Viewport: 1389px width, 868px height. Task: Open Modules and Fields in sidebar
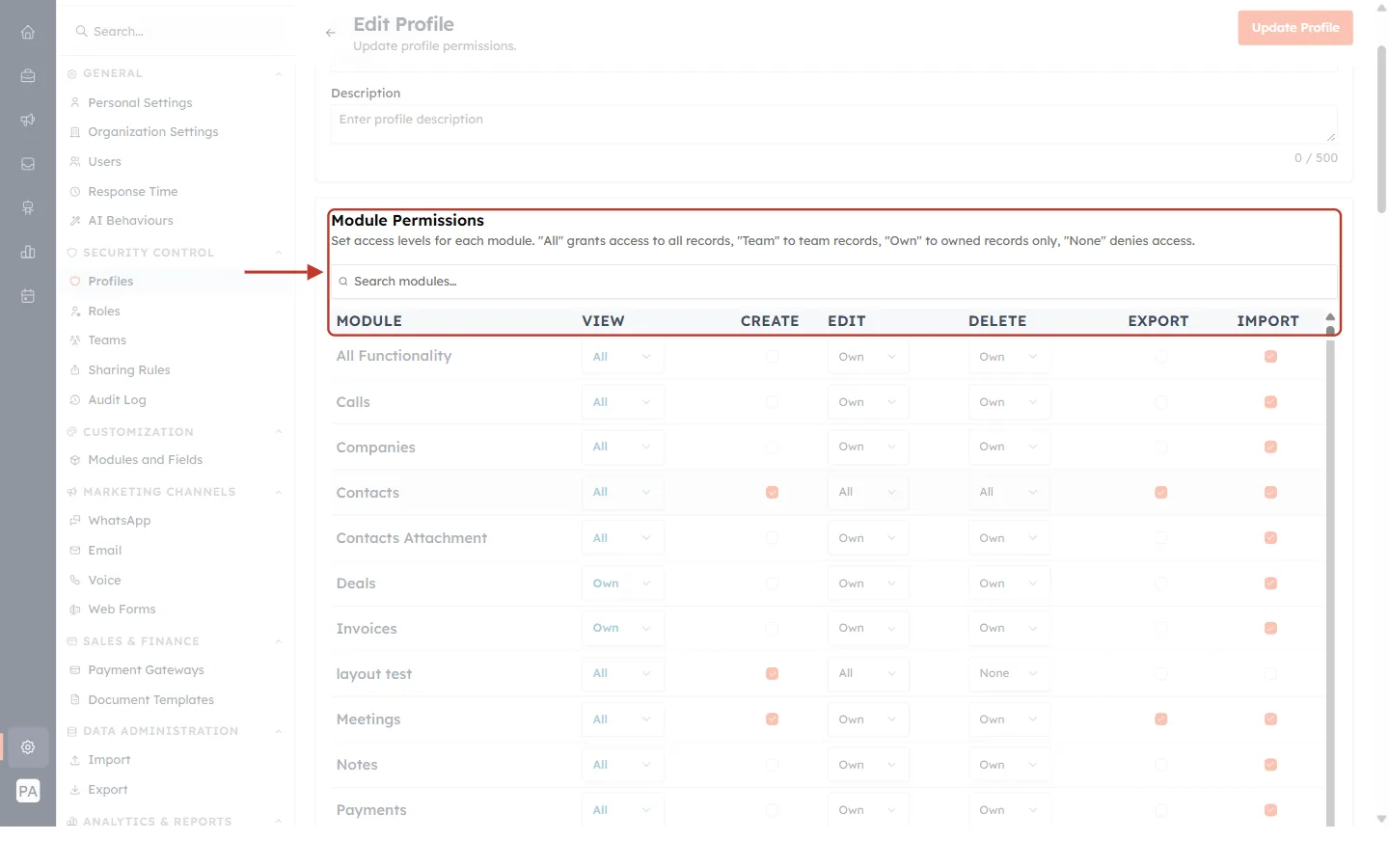[x=146, y=460]
